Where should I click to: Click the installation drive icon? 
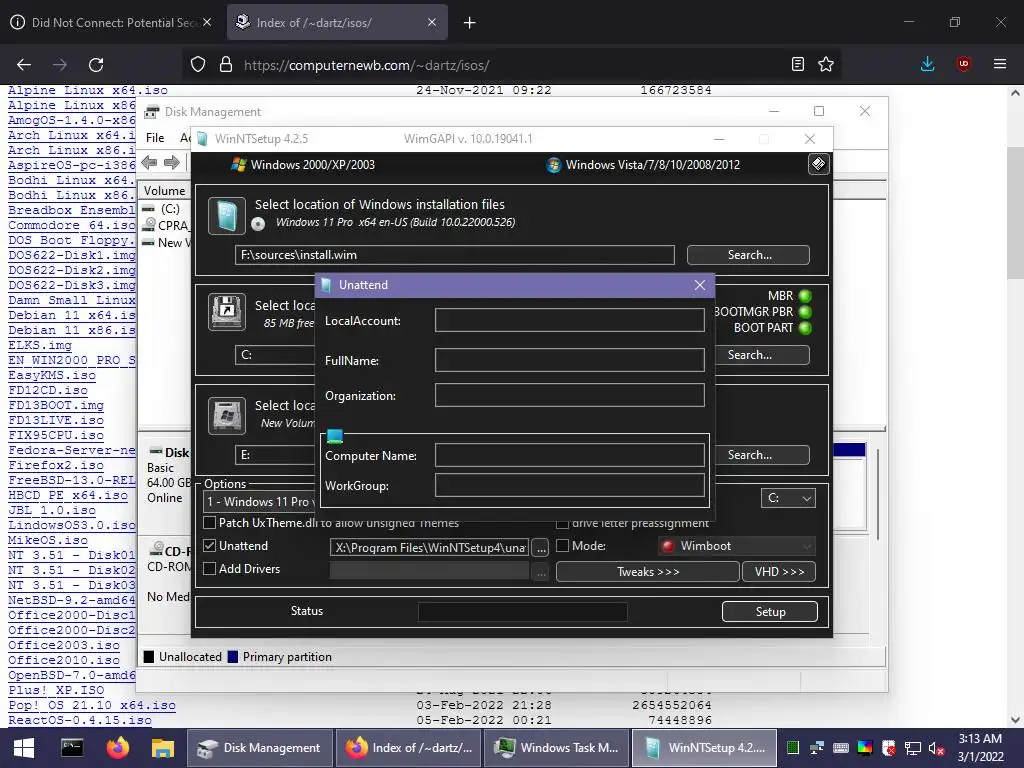point(227,415)
